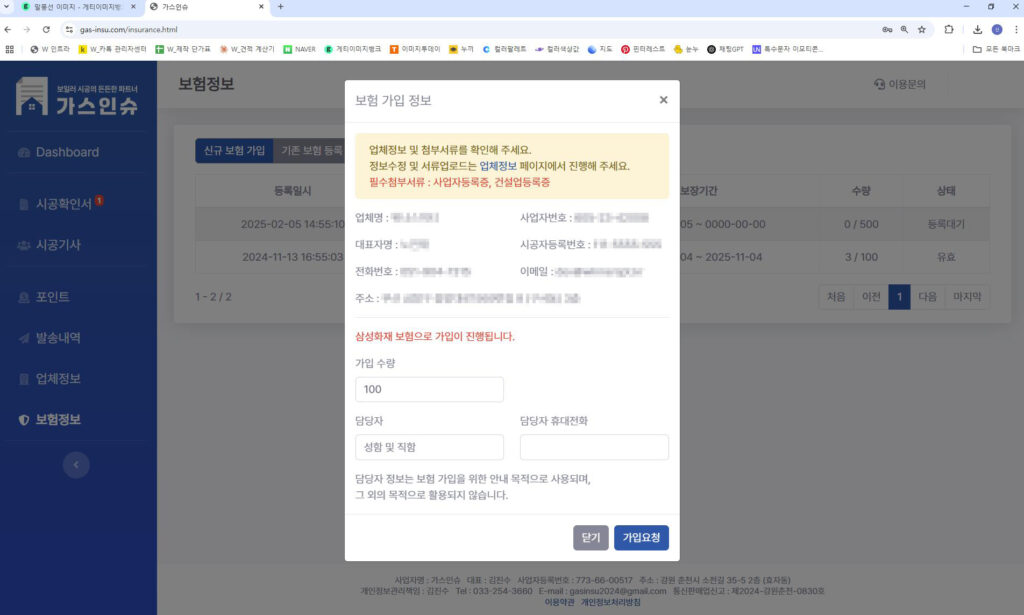Switch to the 신규 보험 가입 tab
Screen dimensions: 1024x615
(x=233, y=151)
